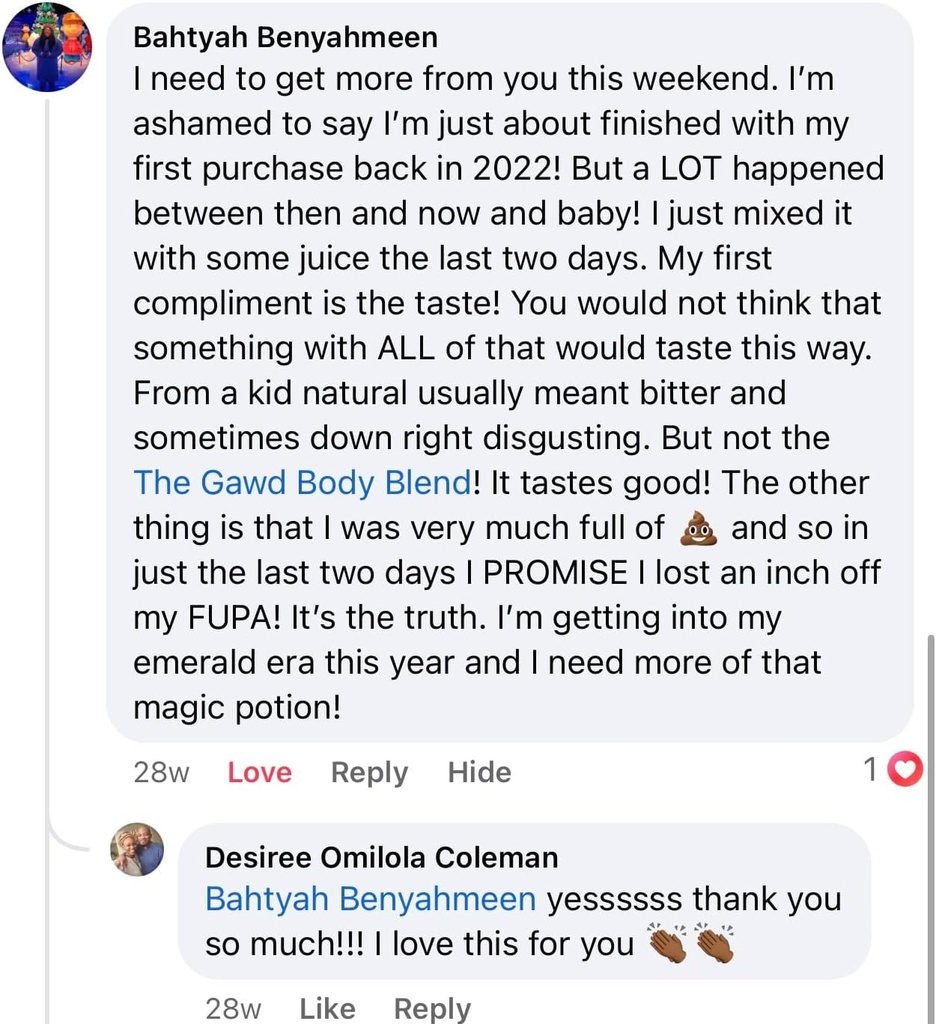Image resolution: width=936 pixels, height=1024 pixels.
Task: Click the poop emoji in the comment
Action: pyautogui.click(x=698, y=528)
